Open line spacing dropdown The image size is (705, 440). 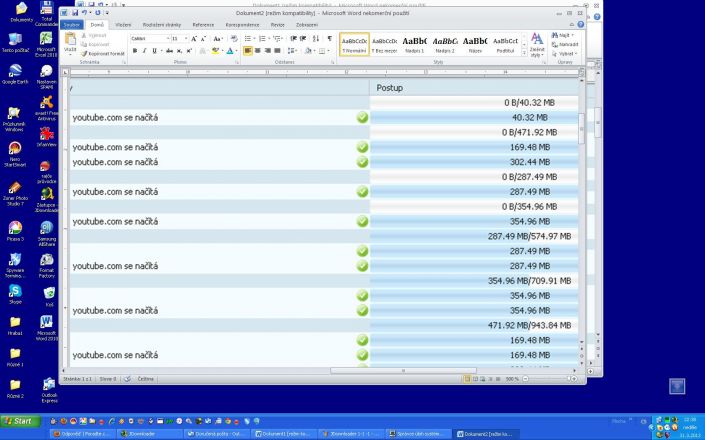(x=292, y=51)
